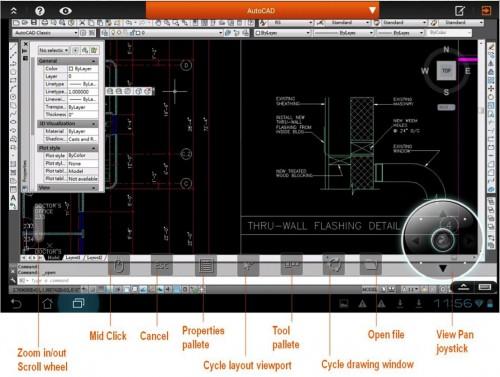Toggle the MODEL space button in status bar
This screenshot has width=500, height=377.
coord(369,289)
